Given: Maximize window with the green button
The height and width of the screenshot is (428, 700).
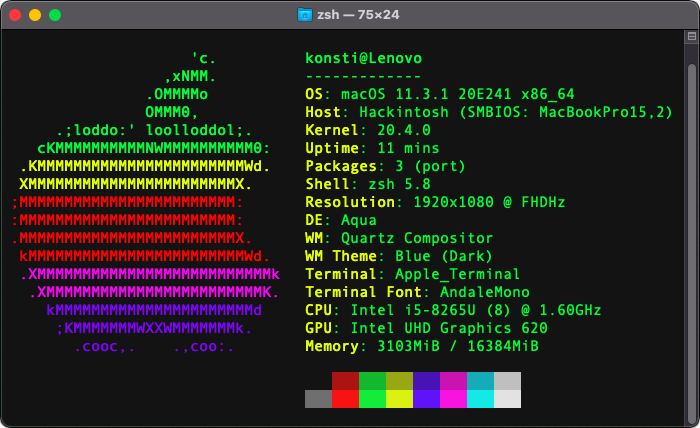Looking at the screenshot, I should (x=55, y=15).
